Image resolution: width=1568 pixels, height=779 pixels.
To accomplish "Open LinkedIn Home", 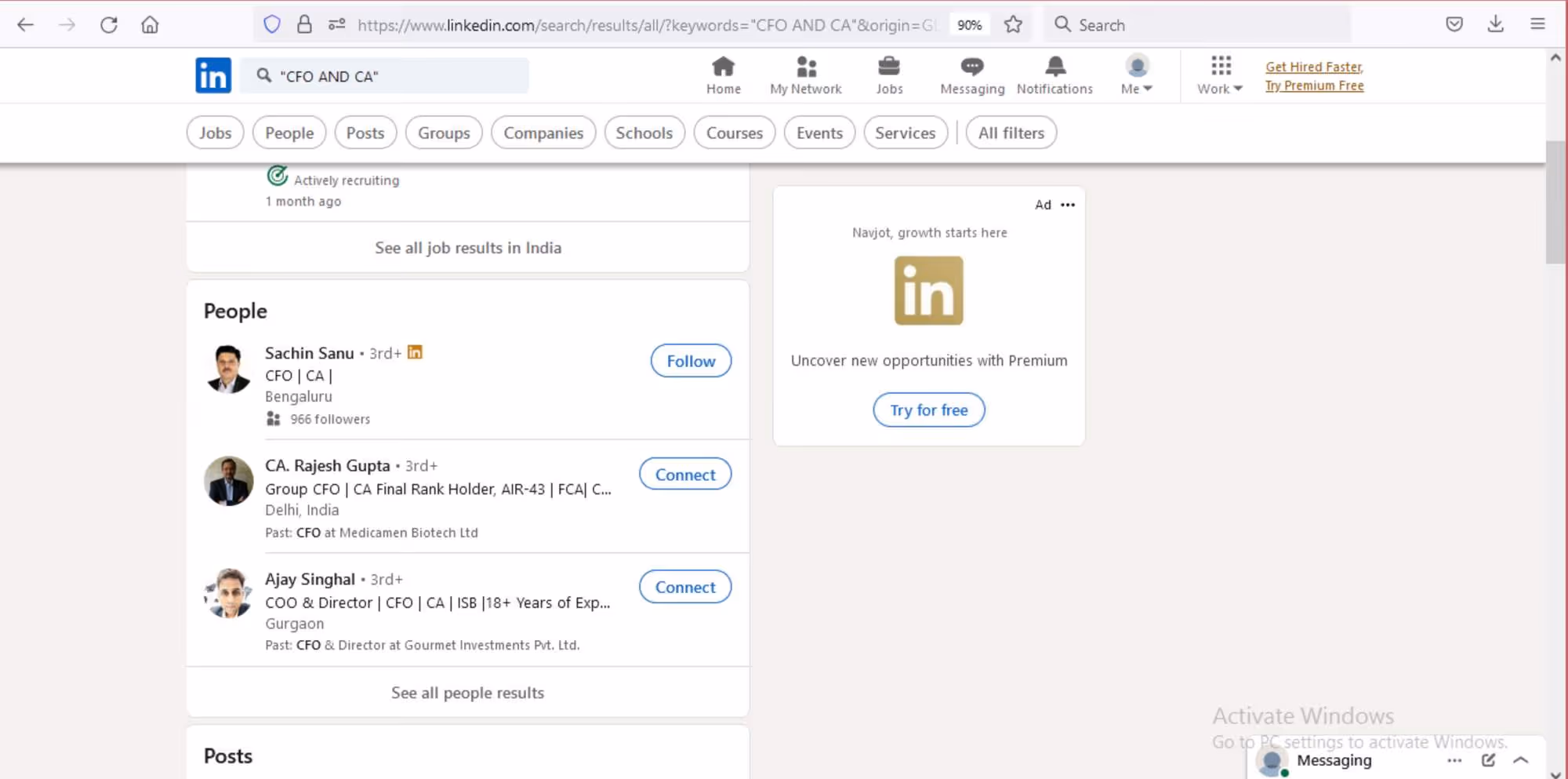I will tap(723, 76).
